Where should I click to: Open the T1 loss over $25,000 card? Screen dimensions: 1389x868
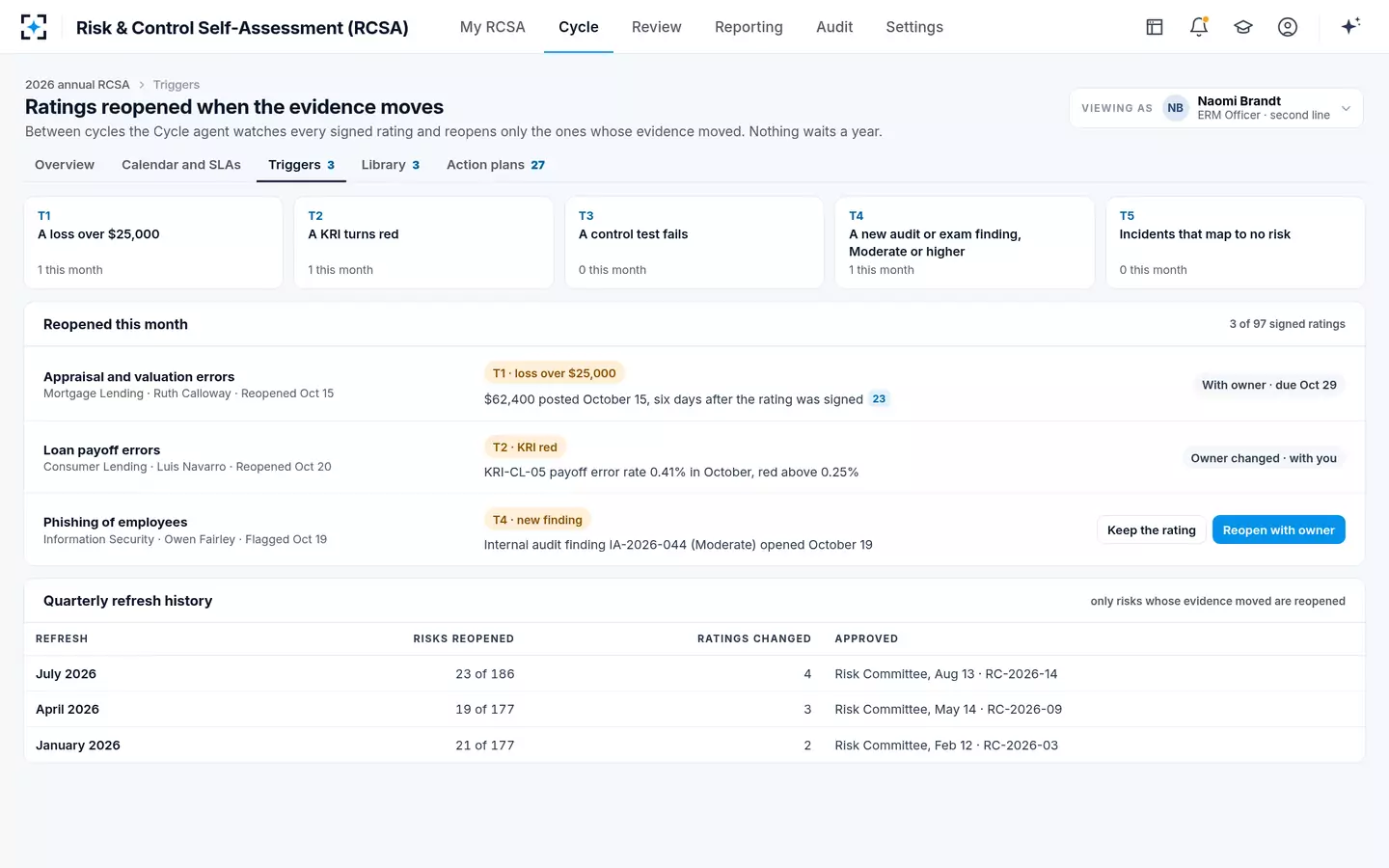tap(153, 243)
